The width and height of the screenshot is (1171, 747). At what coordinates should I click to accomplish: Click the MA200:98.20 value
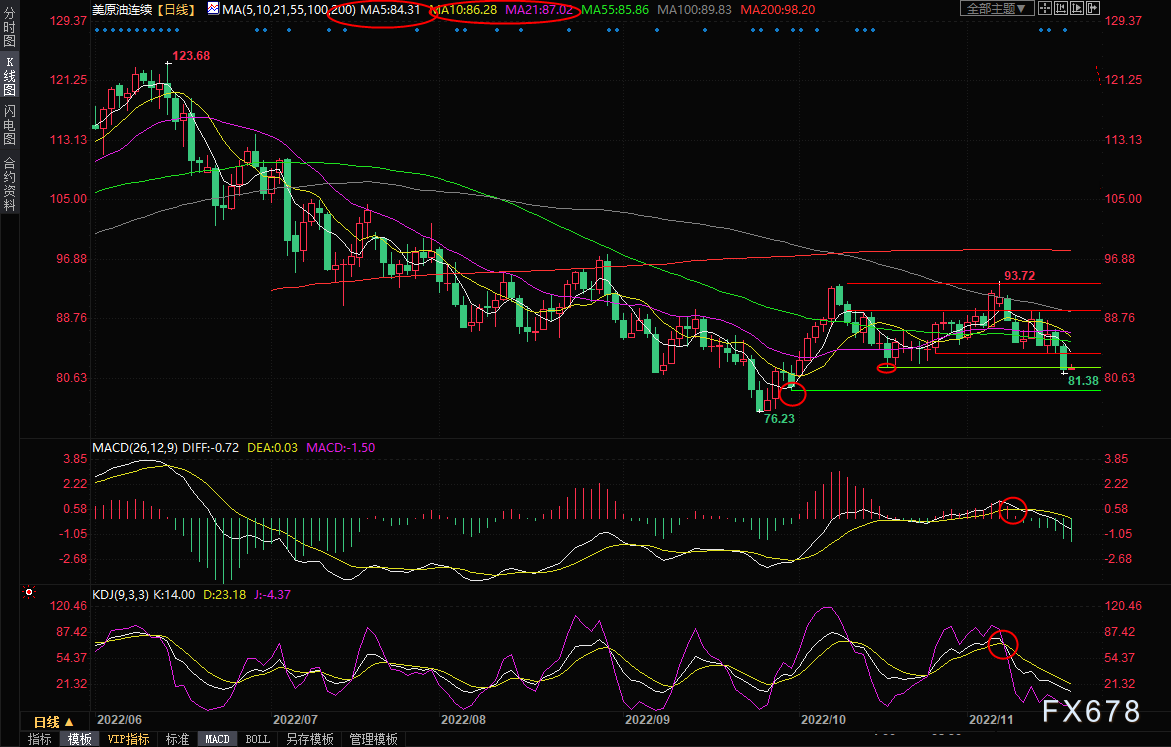pos(777,10)
